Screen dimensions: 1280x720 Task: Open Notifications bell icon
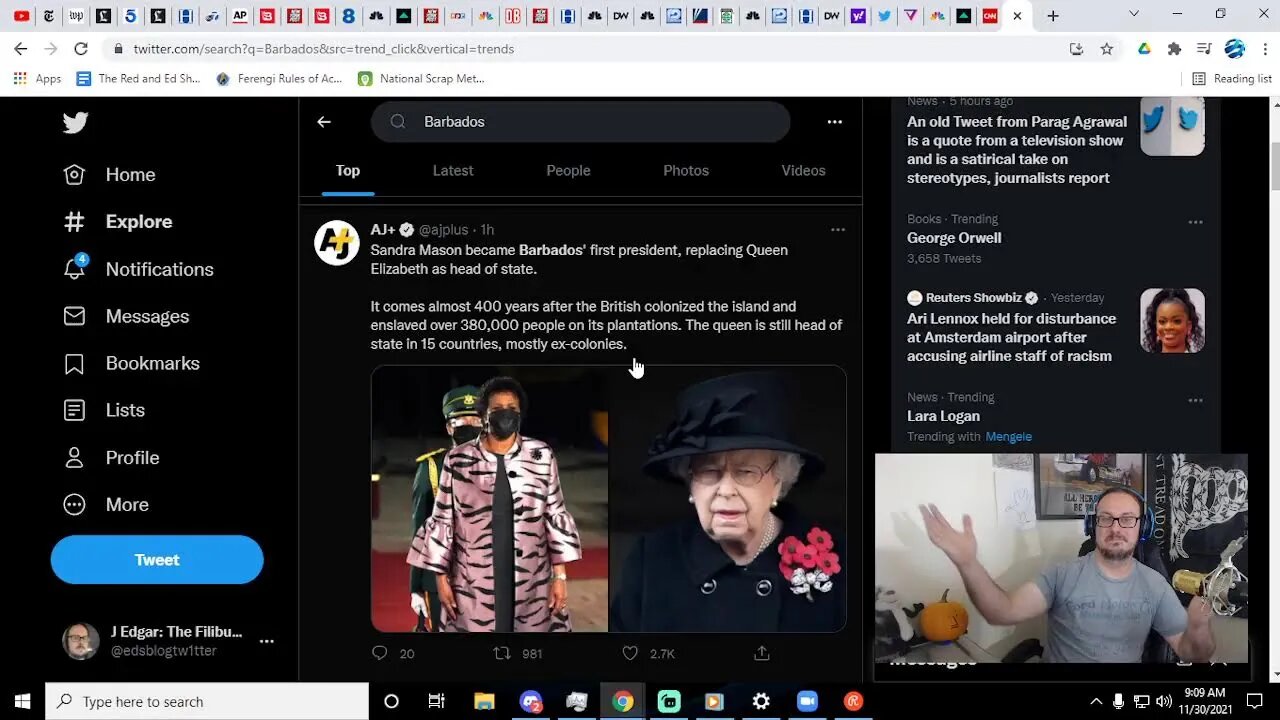(x=75, y=269)
